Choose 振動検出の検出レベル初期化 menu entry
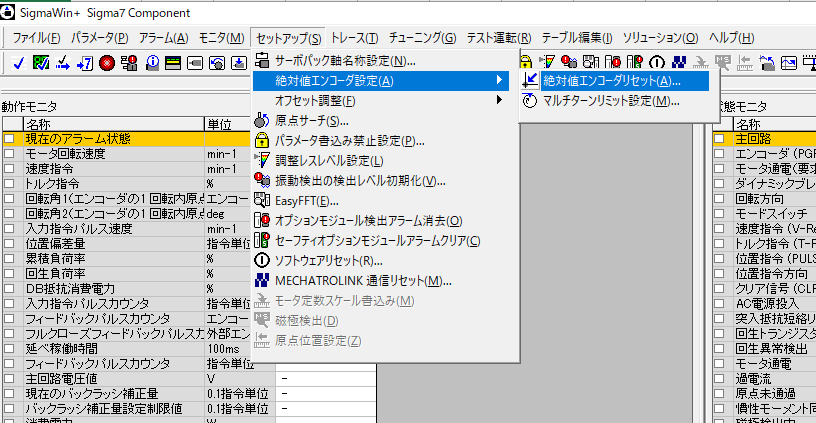Viewport: 816px width, 423px height. point(380,181)
